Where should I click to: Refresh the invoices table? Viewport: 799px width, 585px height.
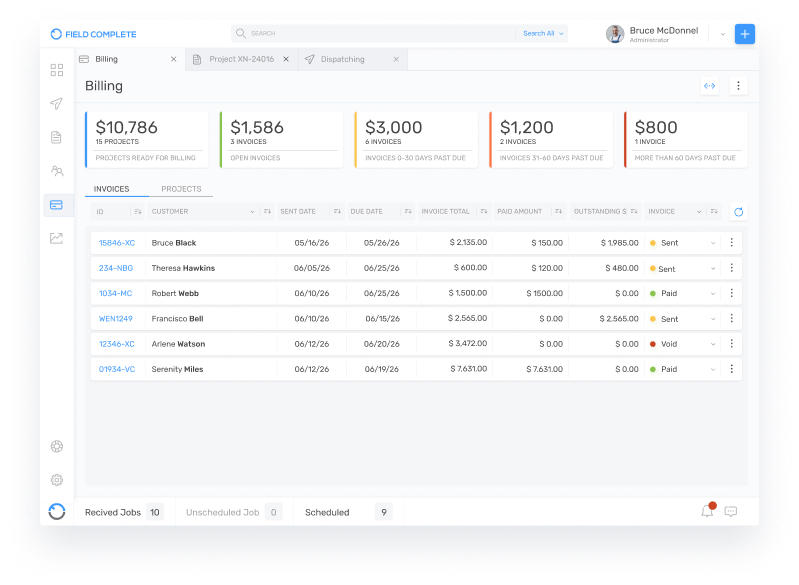(x=739, y=212)
